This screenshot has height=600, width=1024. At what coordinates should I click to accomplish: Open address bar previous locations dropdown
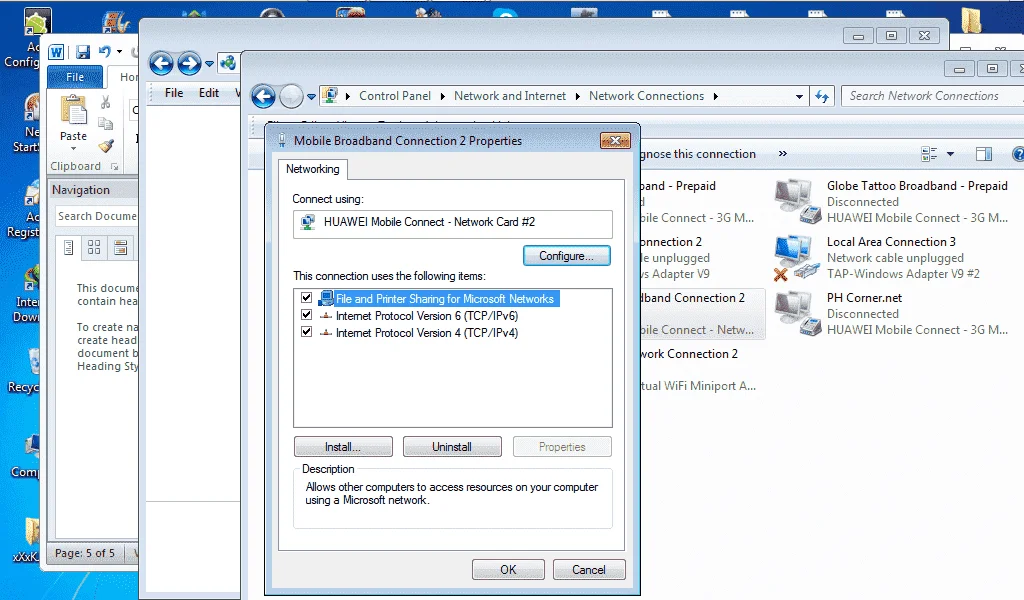pos(799,97)
